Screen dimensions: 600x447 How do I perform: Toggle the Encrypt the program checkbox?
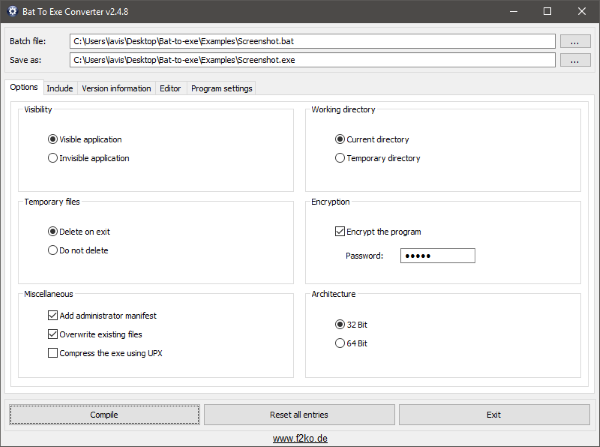click(x=378, y=232)
